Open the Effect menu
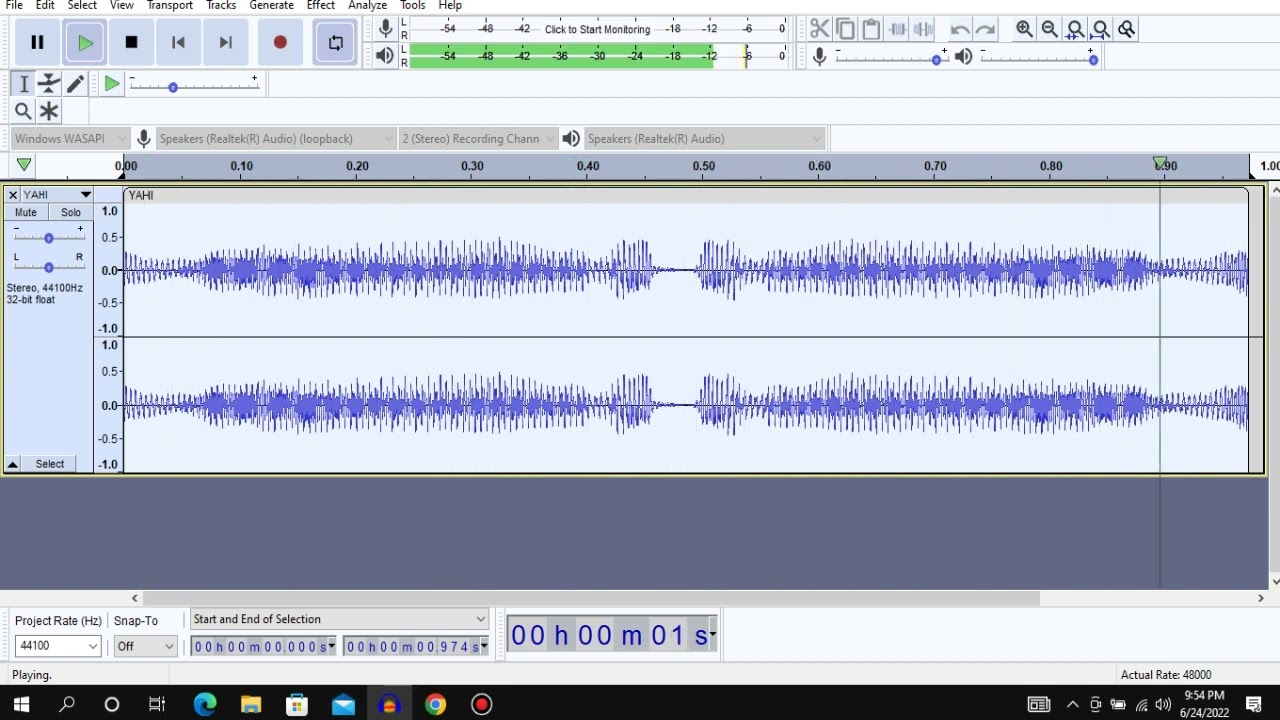 point(320,5)
